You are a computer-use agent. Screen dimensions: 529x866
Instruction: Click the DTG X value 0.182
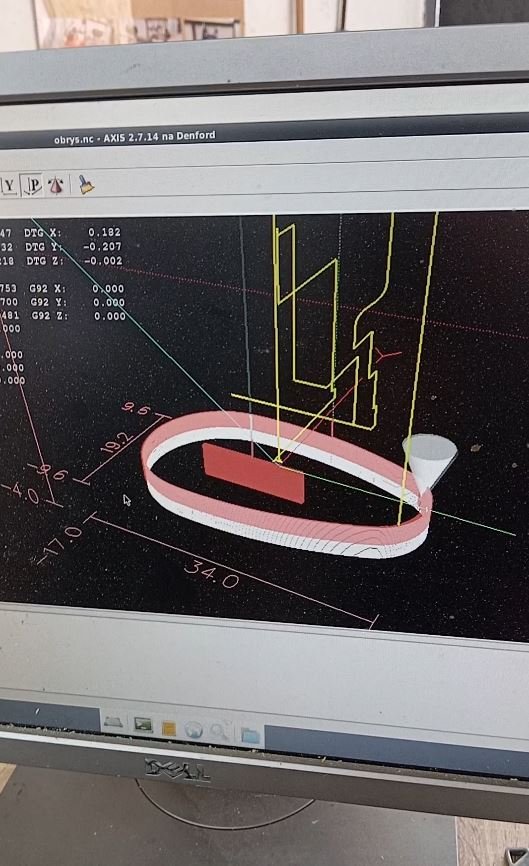(104, 233)
